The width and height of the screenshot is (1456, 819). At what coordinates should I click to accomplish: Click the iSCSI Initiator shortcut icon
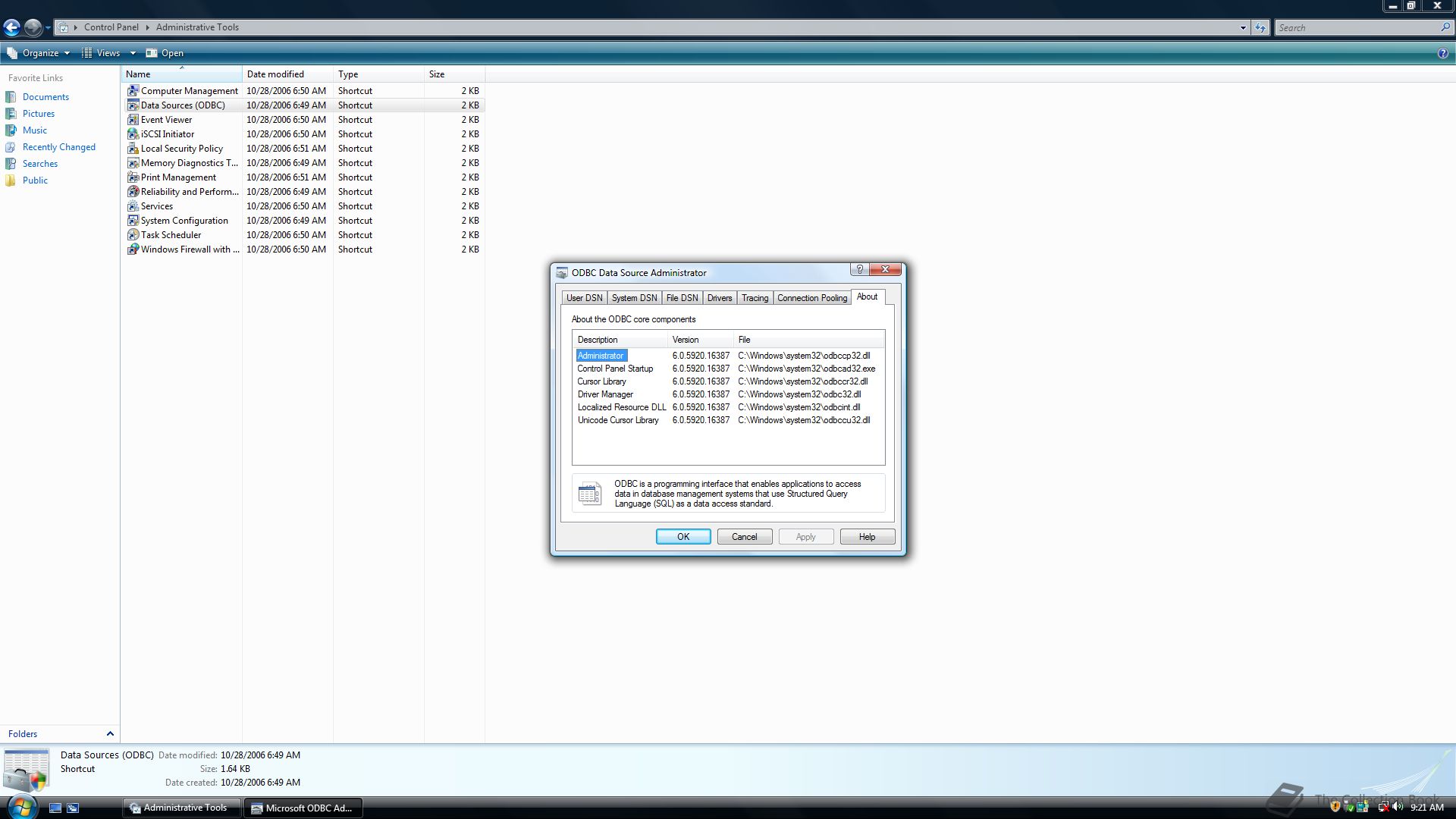click(133, 134)
